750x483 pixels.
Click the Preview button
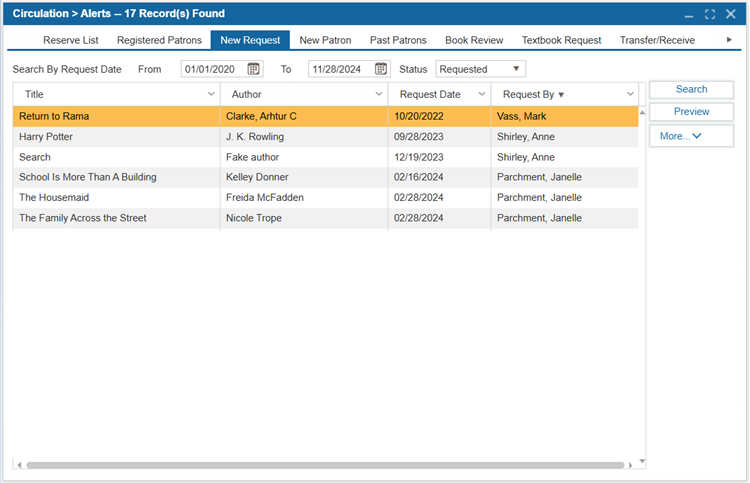click(691, 111)
